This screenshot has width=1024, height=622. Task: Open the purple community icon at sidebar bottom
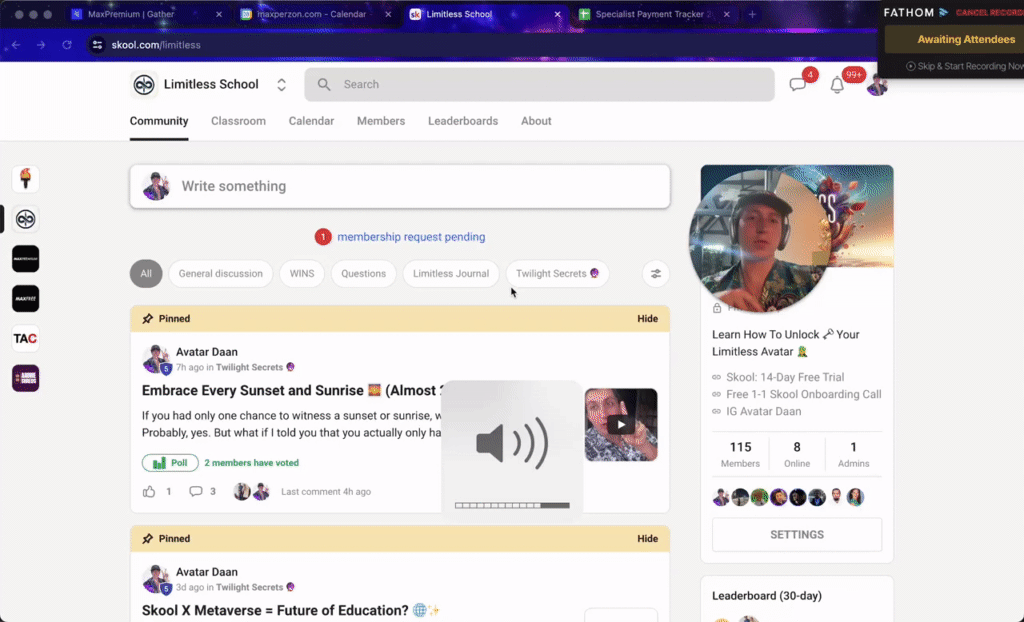(x=25, y=377)
